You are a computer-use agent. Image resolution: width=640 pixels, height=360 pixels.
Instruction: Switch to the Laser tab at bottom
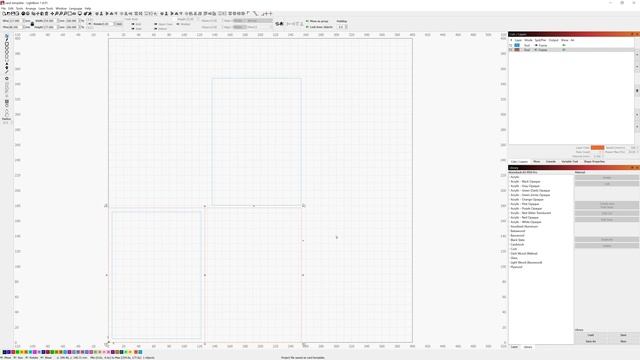tap(514, 347)
